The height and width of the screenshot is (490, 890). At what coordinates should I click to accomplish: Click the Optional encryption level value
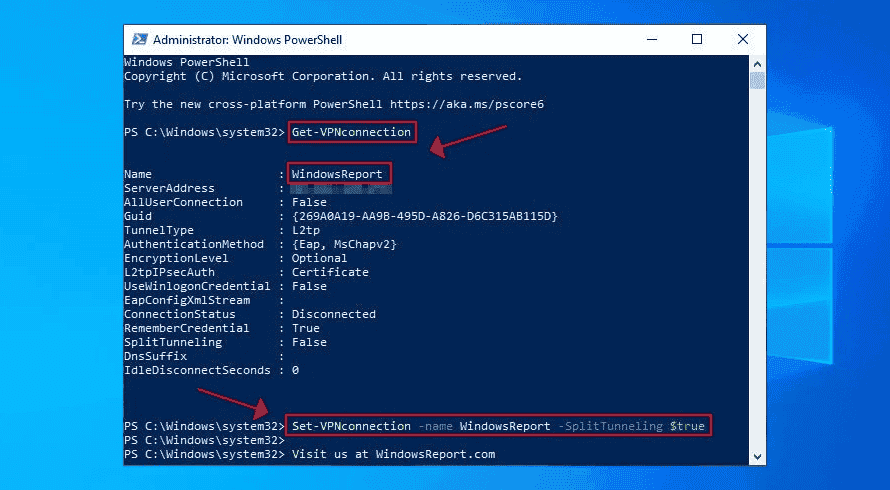coord(320,258)
